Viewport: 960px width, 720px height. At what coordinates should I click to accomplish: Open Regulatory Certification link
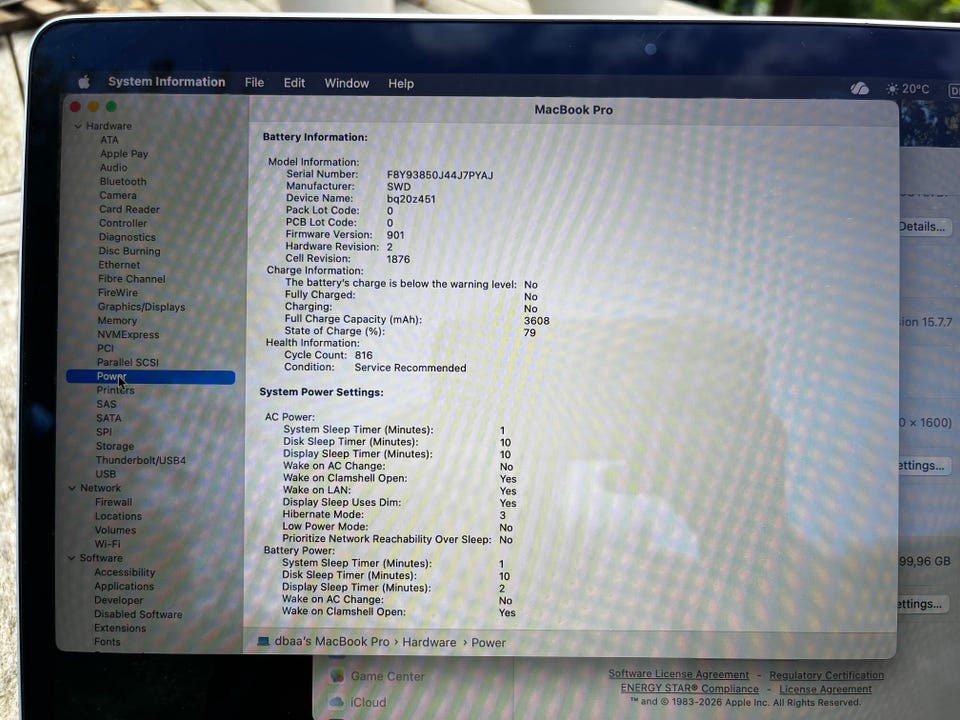point(827,675)
